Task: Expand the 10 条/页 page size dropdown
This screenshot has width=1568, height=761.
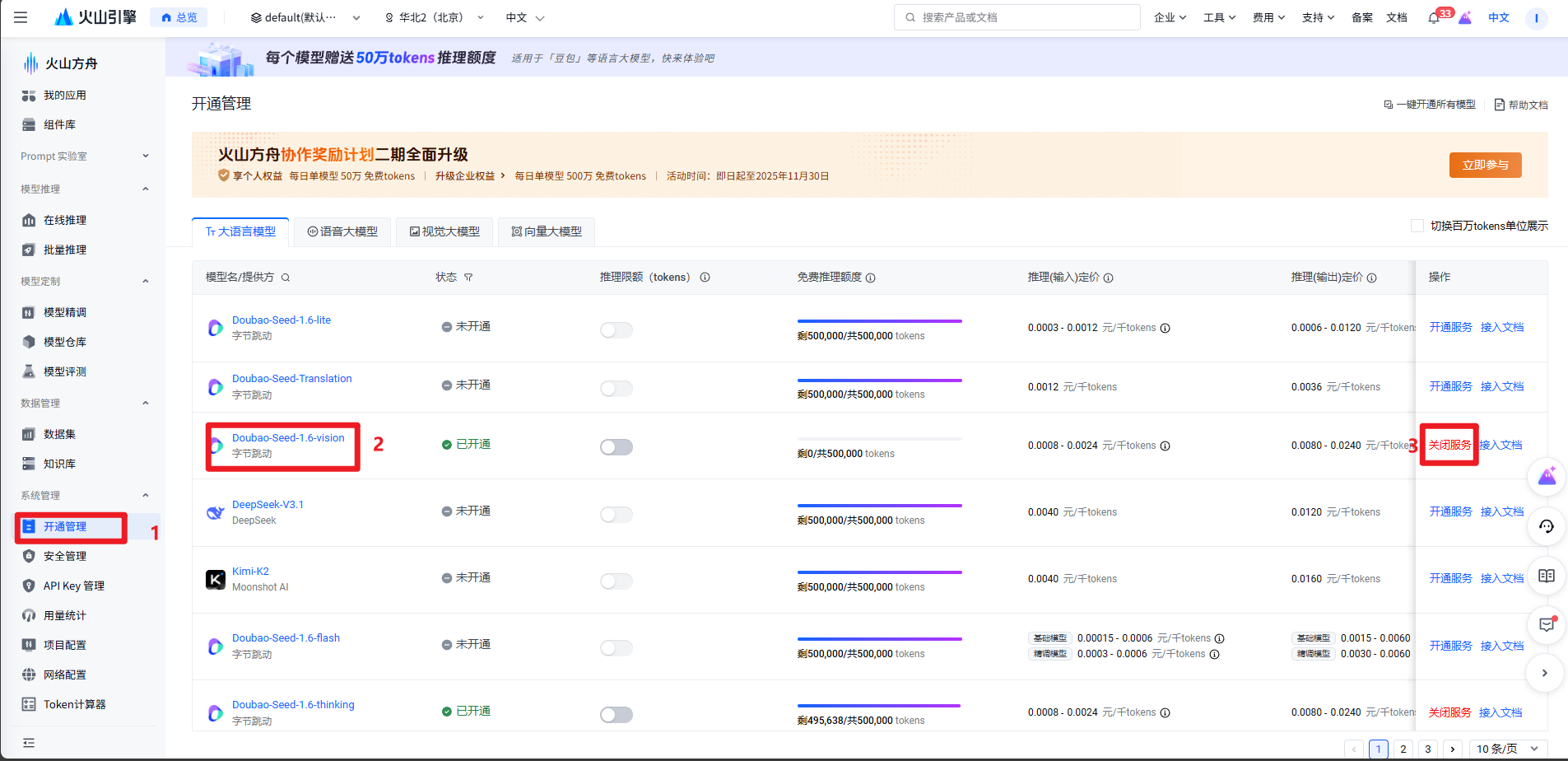Action: pyautogui.click(x=1507, y=749)
